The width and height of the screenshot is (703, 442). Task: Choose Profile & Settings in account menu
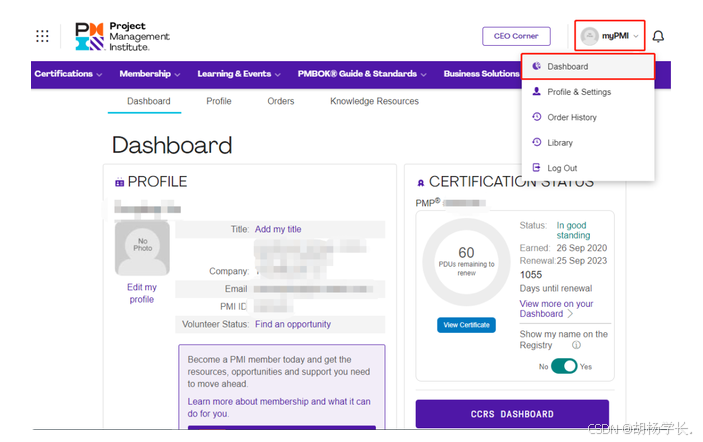(588, 92)
